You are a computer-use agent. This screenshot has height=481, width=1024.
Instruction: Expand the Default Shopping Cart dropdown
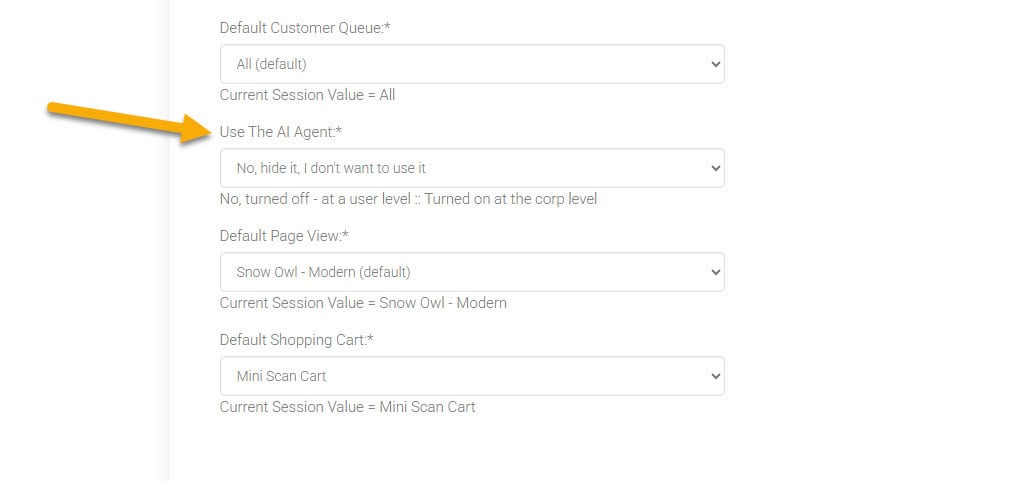(x=471, y=376)
